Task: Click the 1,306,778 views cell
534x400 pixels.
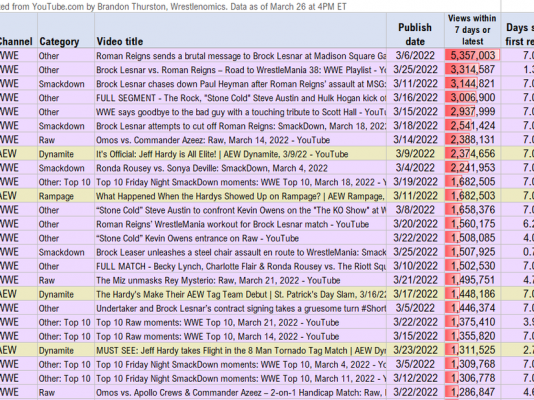Action: click(472, 378)
